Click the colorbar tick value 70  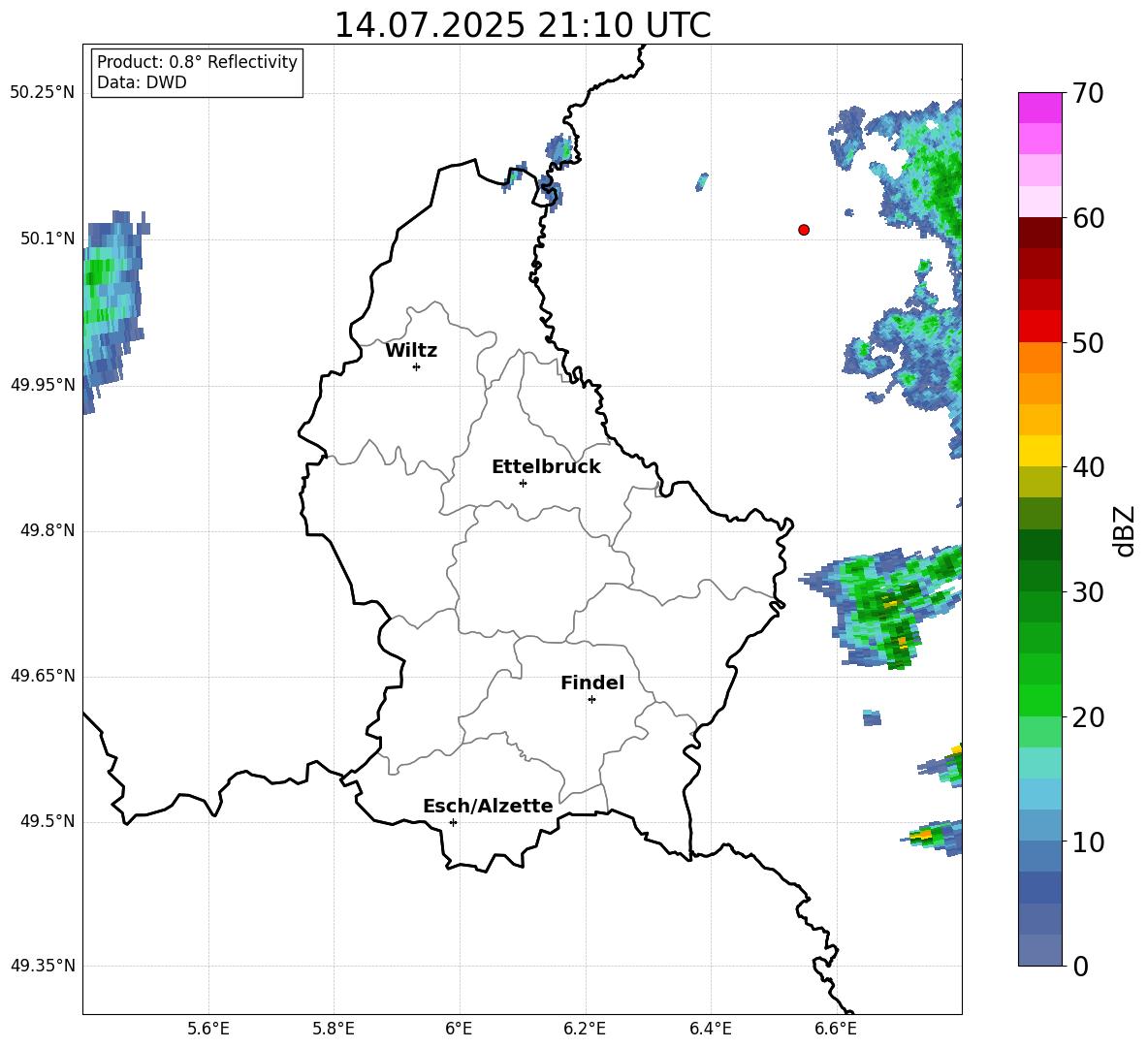point(1088,93)
